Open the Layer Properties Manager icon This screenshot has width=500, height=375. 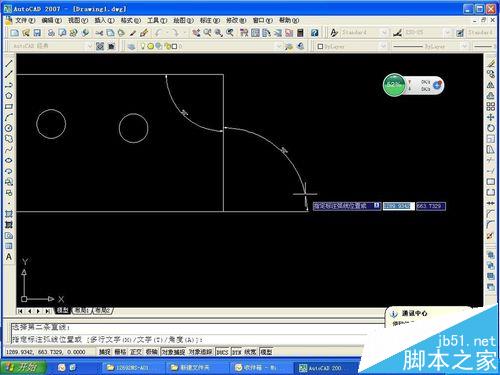pyautogui.click(x=131, y=46)
